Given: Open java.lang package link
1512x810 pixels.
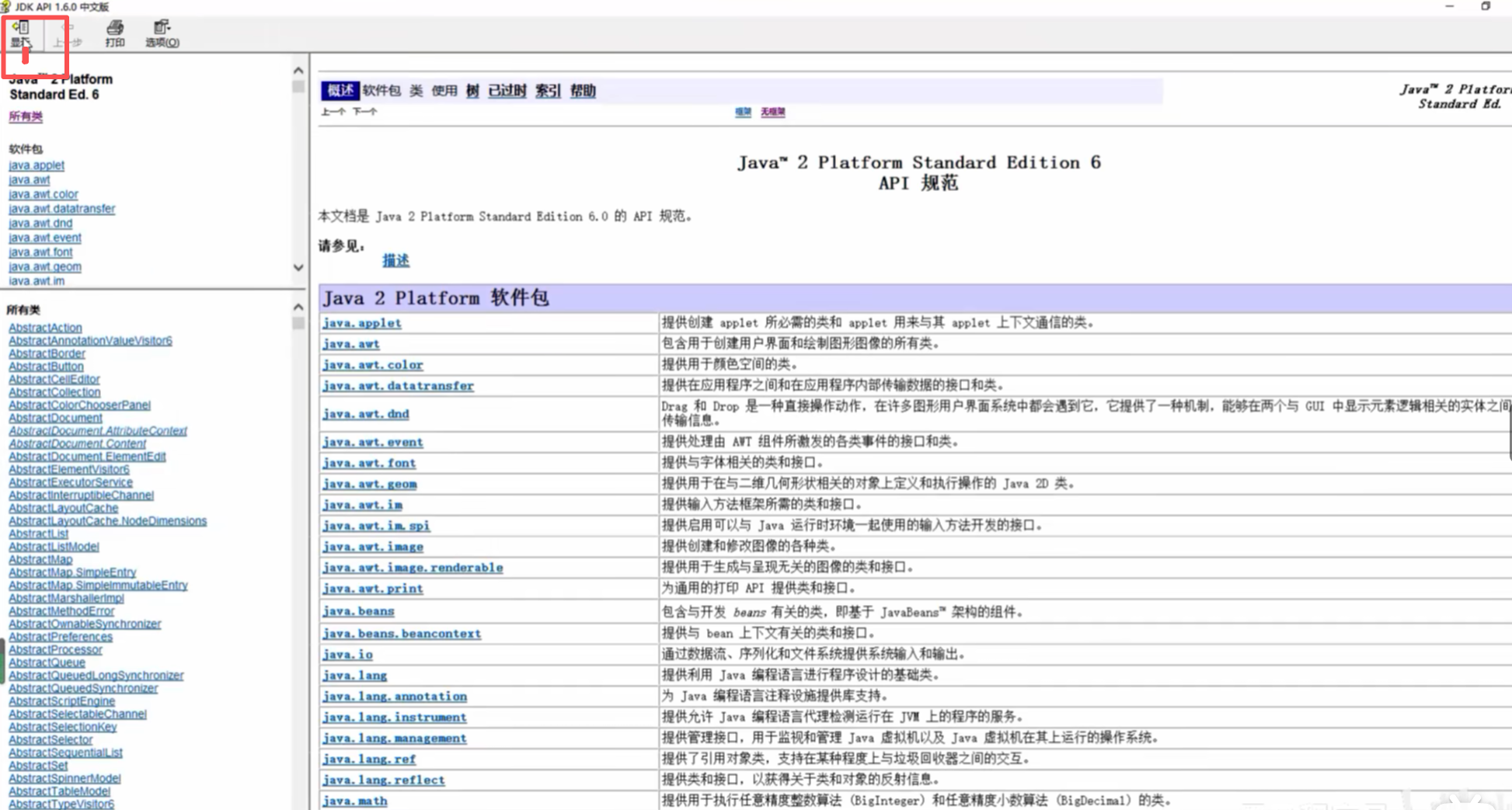Looking at the screenshot, I should point(355,676).
